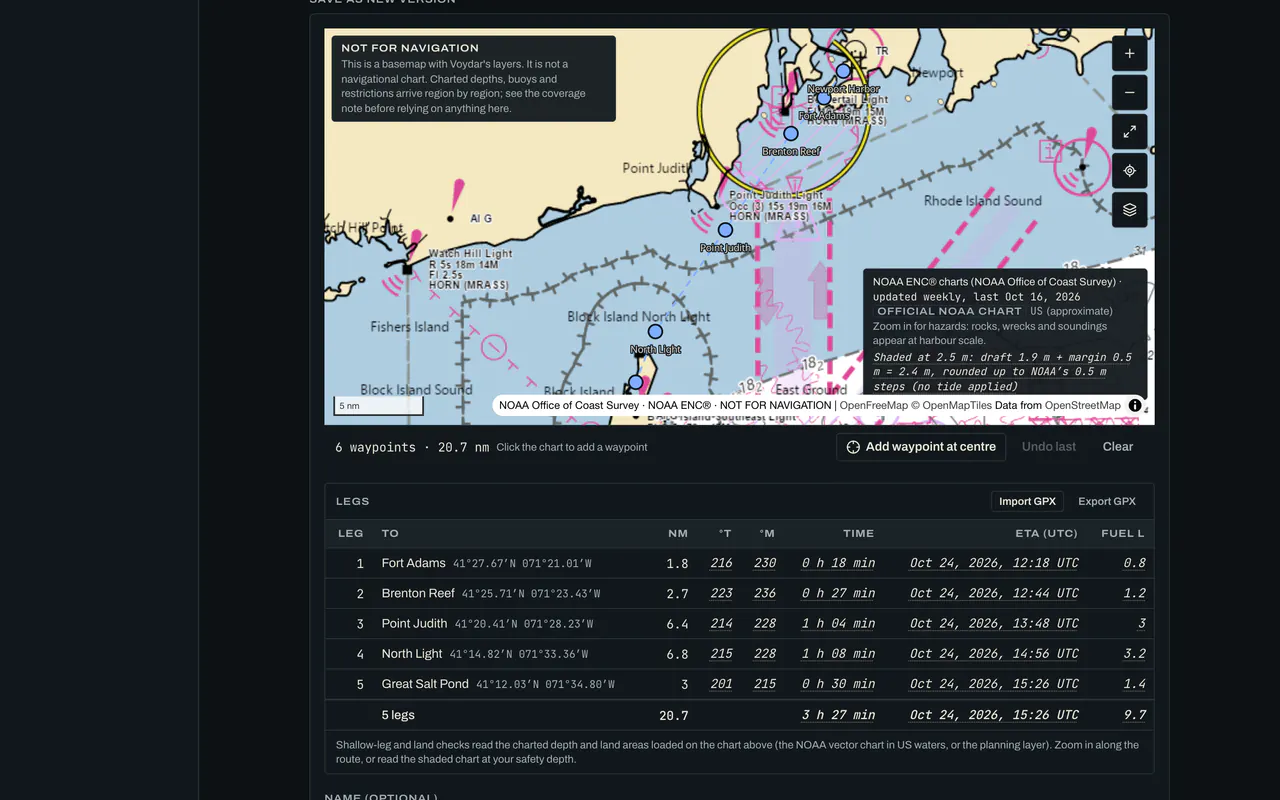
Task: Click North Light true bearing 215
Action: coord(721,653)
